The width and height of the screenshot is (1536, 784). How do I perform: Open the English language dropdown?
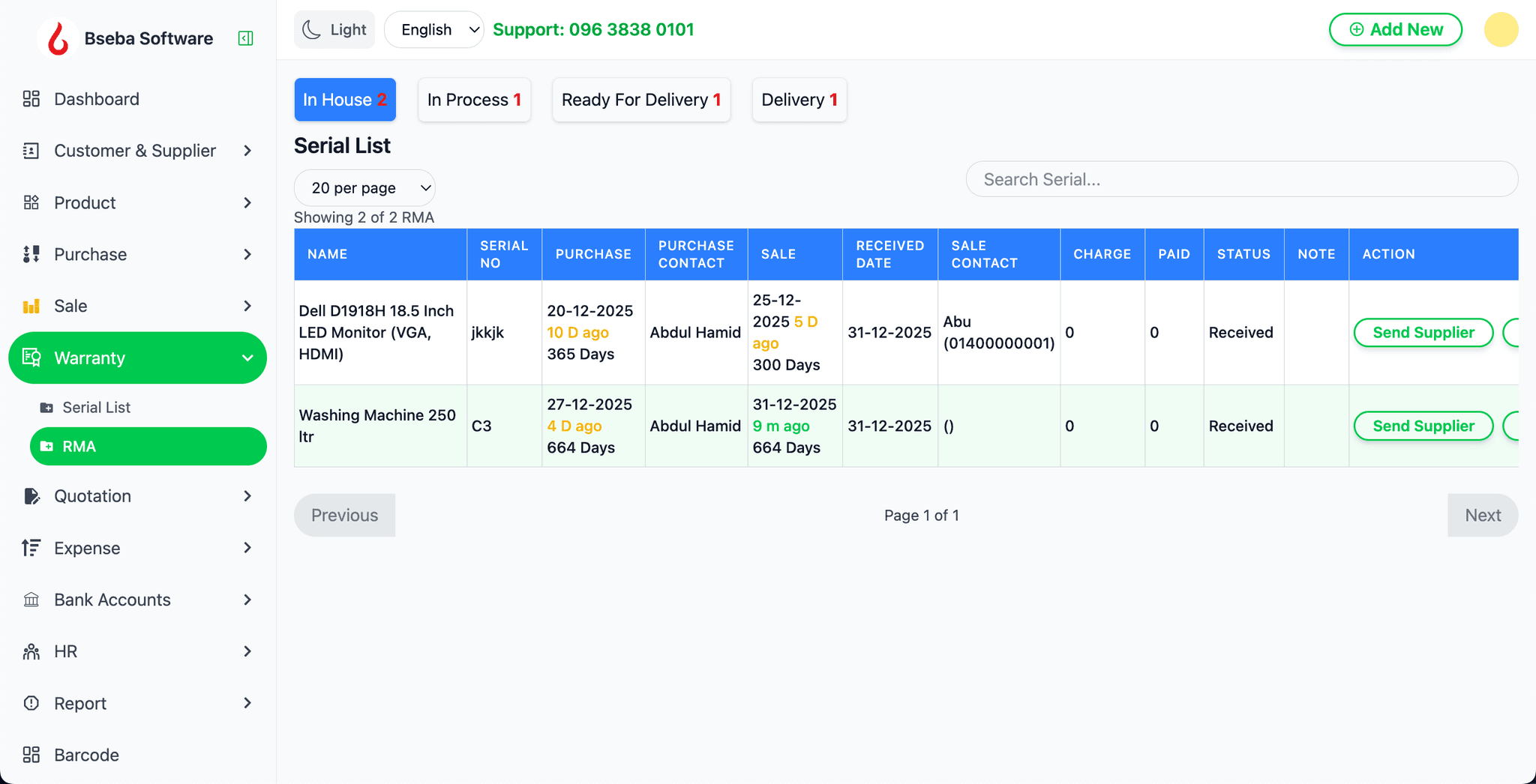coord(435,30)
